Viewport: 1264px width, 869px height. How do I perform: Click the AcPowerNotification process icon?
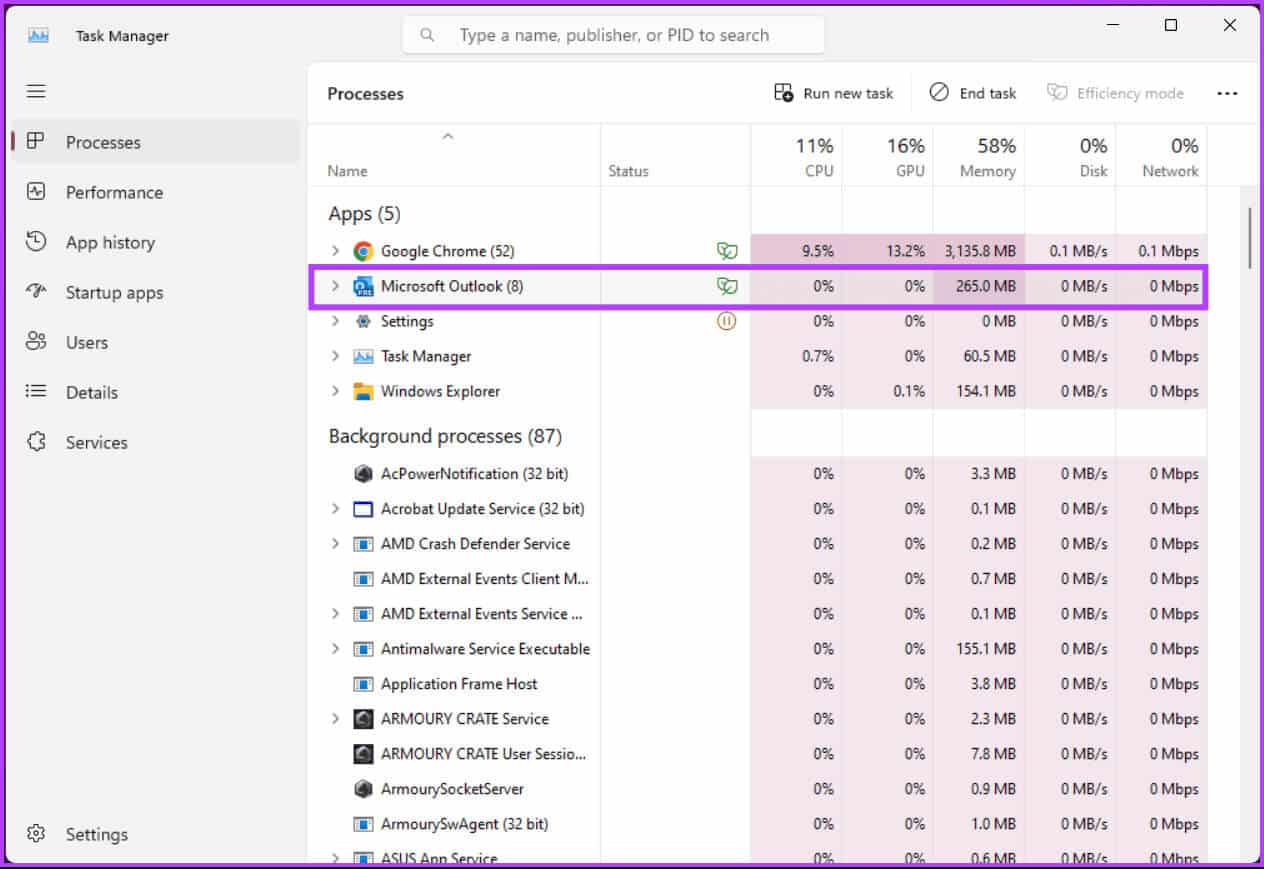[x=363, y=474]
